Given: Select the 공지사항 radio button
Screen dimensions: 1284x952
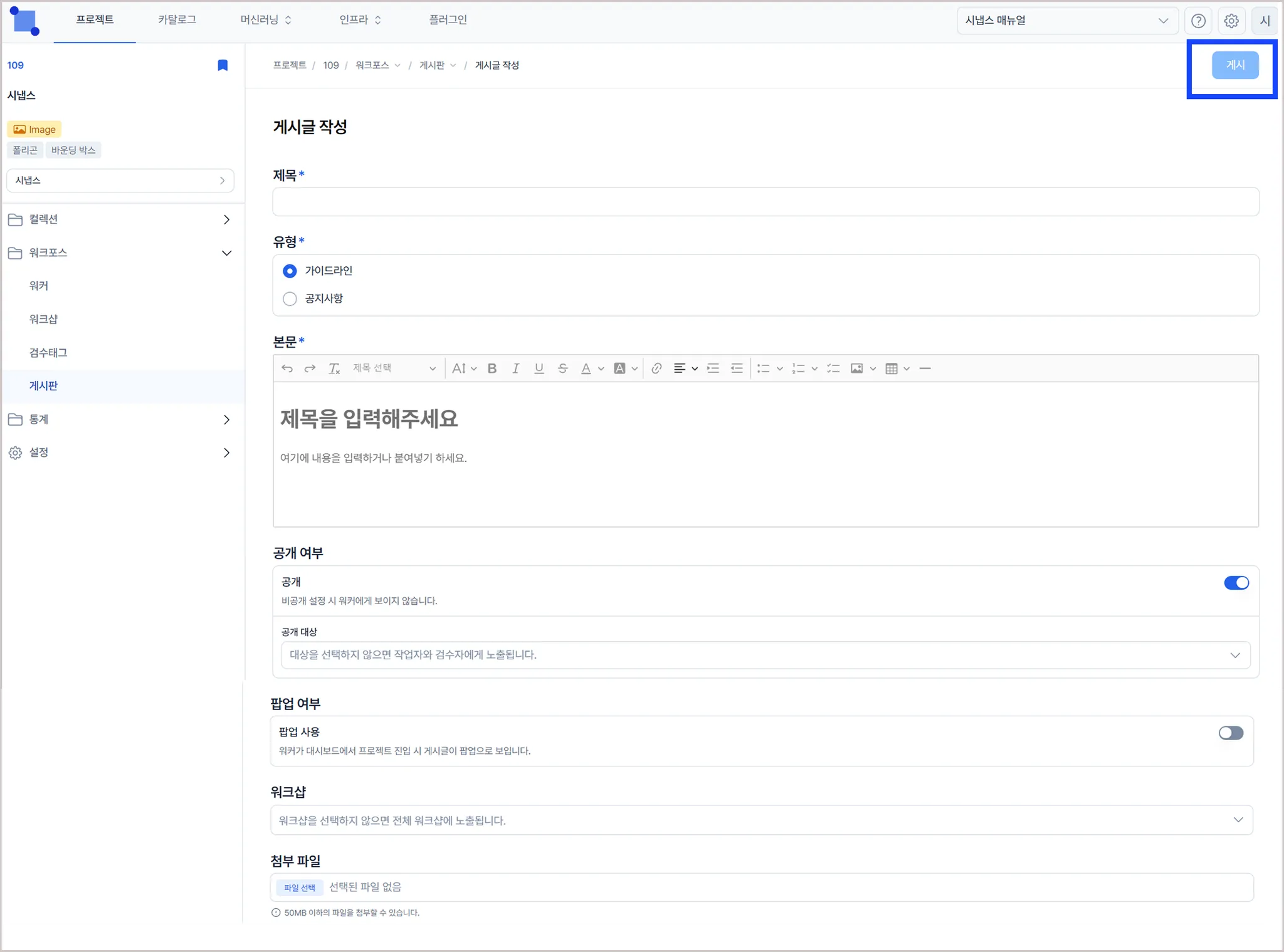Looking at the screenshot, I should click(x=290, y=299).
